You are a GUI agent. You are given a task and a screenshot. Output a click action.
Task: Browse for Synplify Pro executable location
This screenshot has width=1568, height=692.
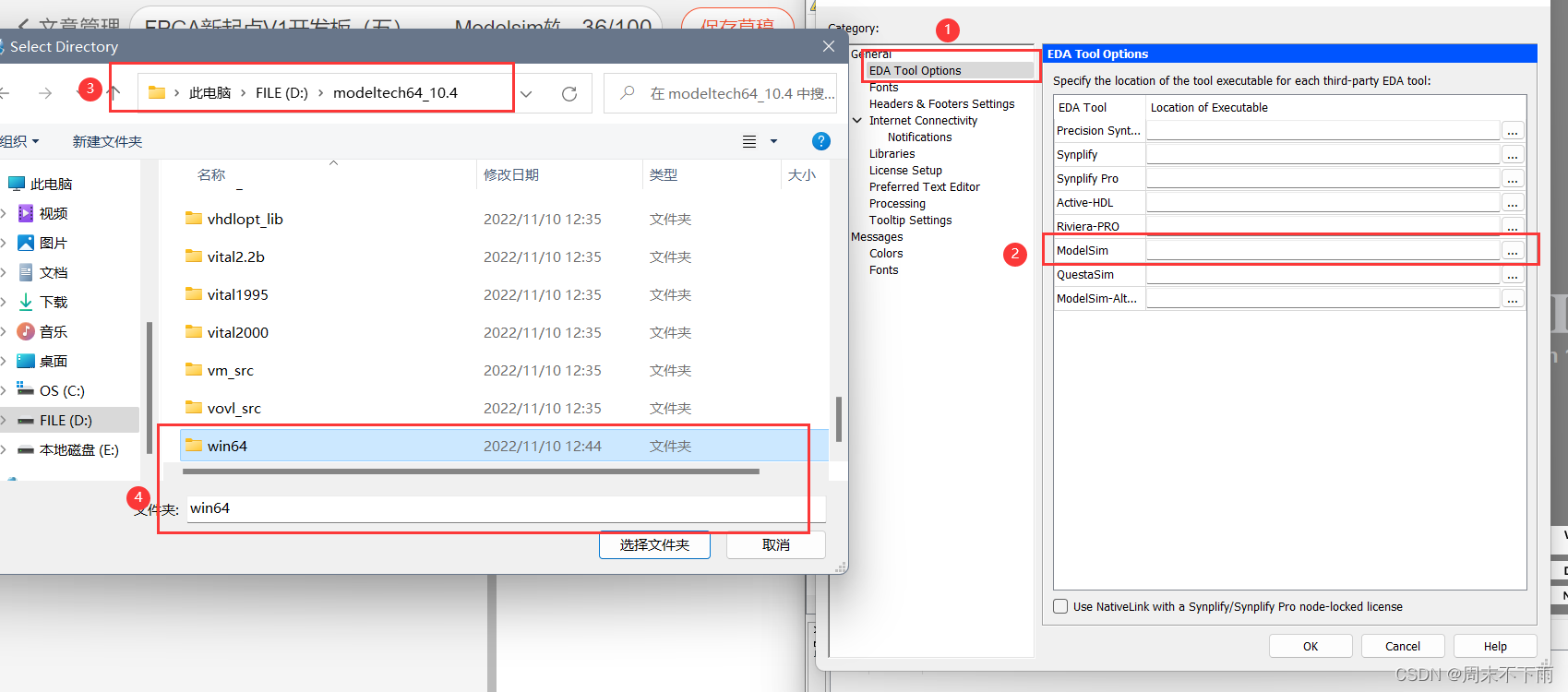(1513, 179)
